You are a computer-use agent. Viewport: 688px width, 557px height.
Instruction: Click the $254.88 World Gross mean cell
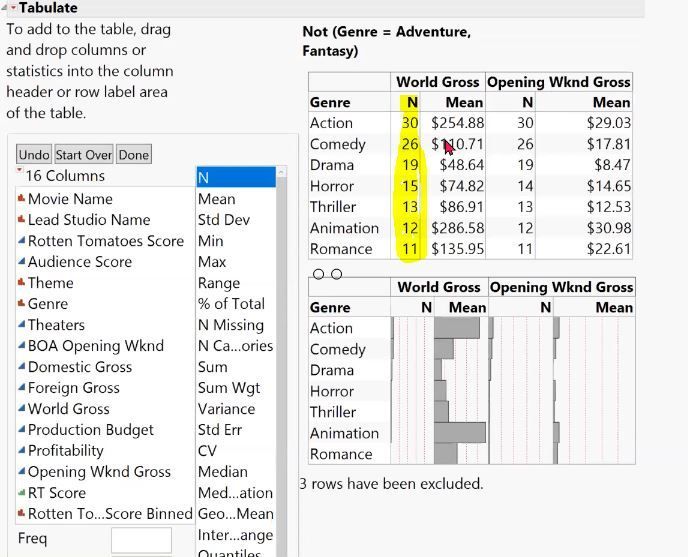pos(457,123)
